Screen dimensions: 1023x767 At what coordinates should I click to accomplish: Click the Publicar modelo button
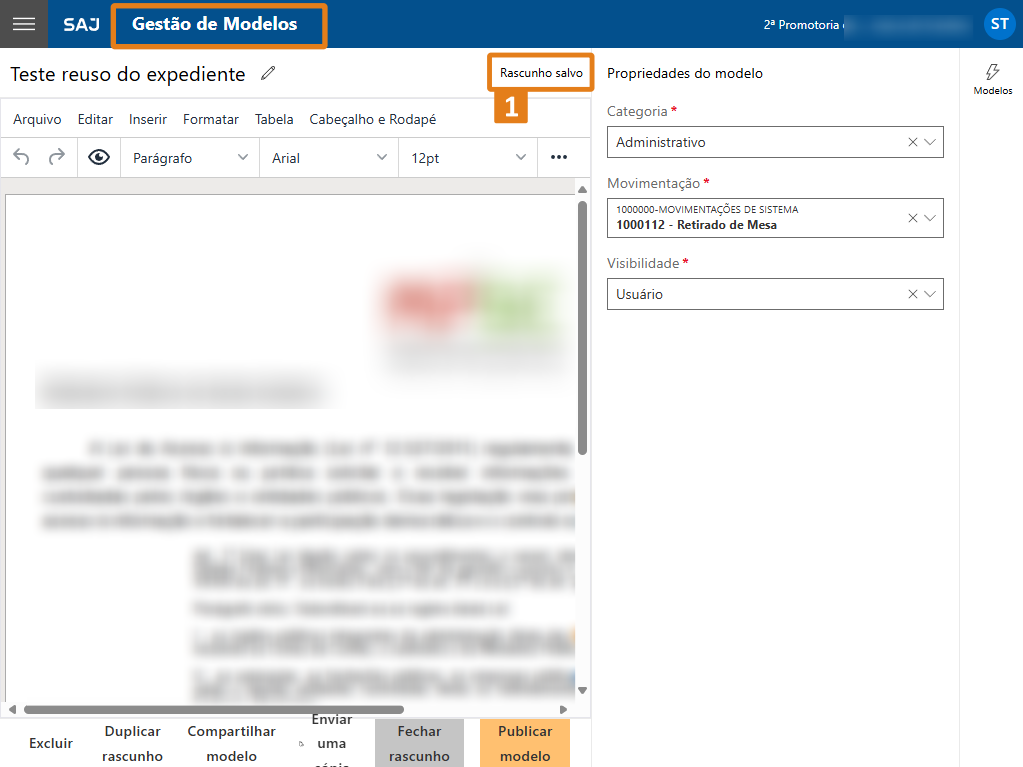pyautogui.click(x=525, y=743)
